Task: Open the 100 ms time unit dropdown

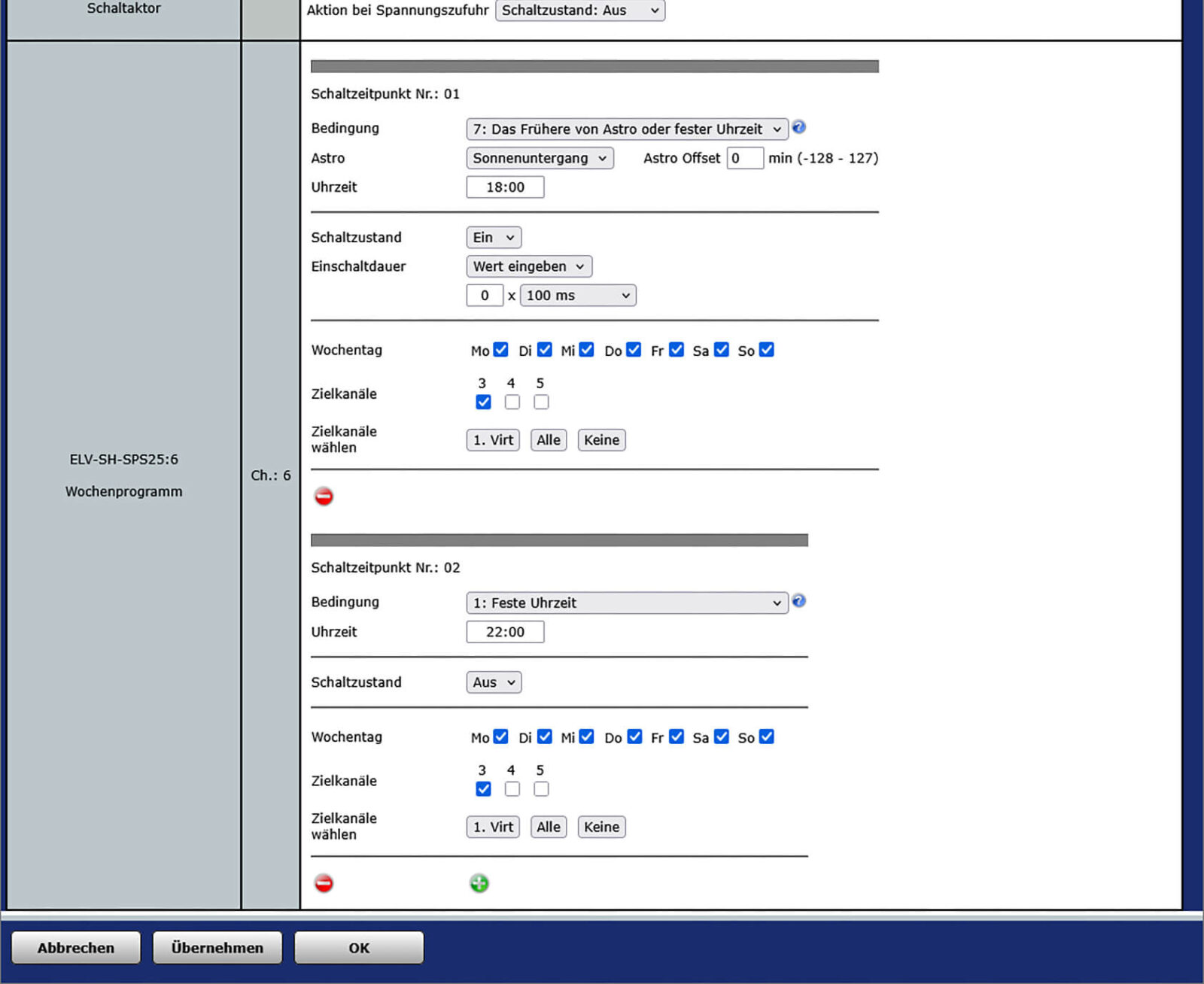Action: [x=577, y=296]
